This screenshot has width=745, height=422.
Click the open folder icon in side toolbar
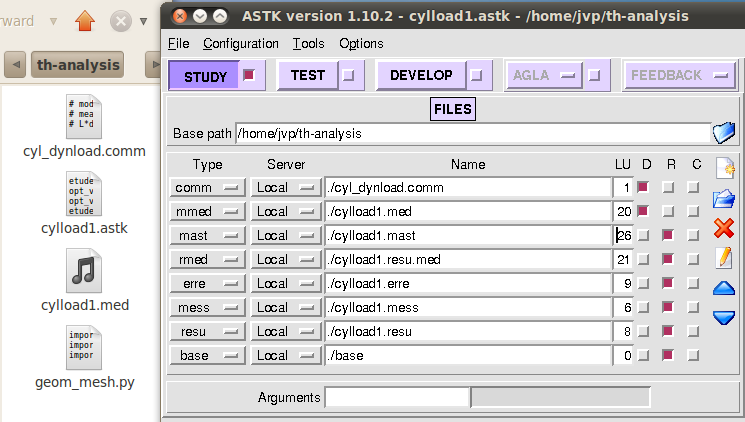point(724,199)
